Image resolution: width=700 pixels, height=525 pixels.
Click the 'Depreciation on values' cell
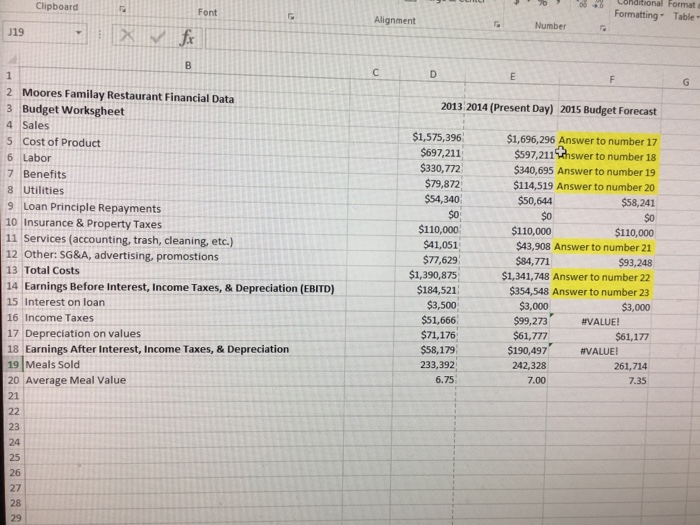click(x=83, y=333)
